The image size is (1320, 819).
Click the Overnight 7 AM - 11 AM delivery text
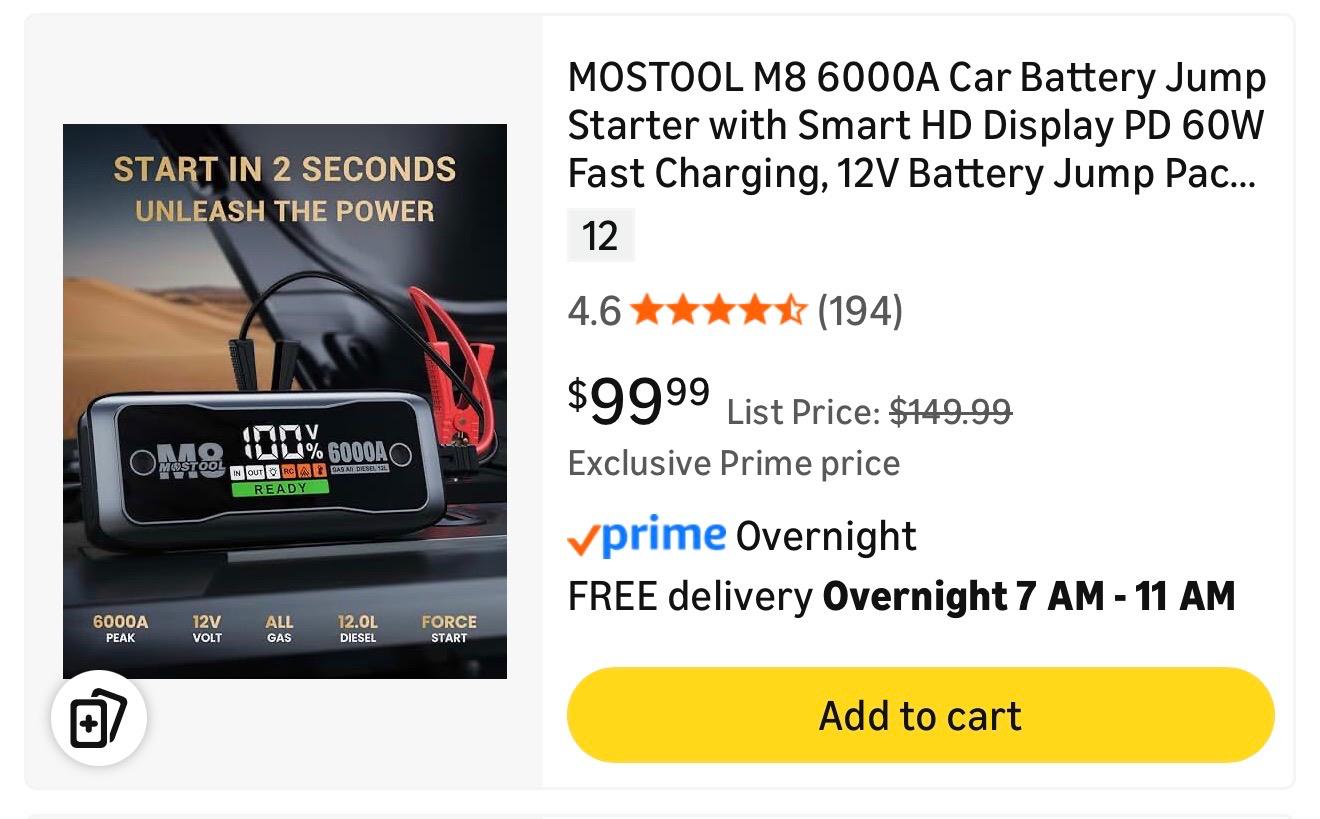click(1028, 596)
